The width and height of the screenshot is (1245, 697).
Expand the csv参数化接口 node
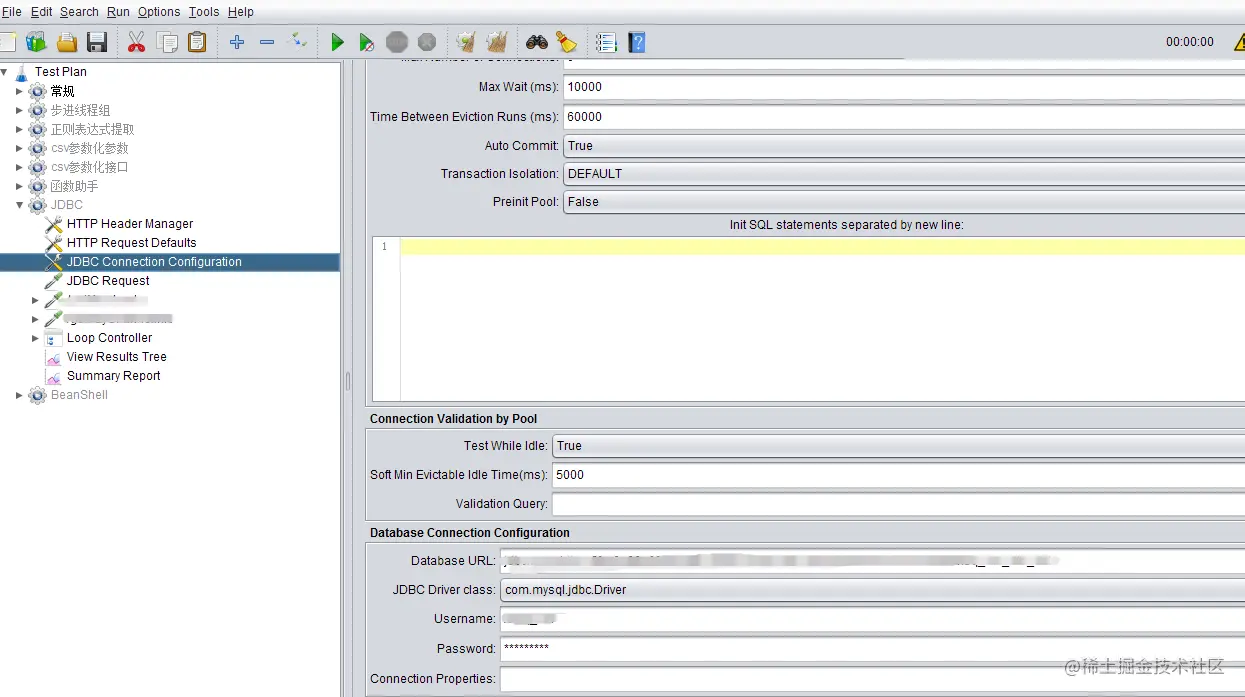19,167
